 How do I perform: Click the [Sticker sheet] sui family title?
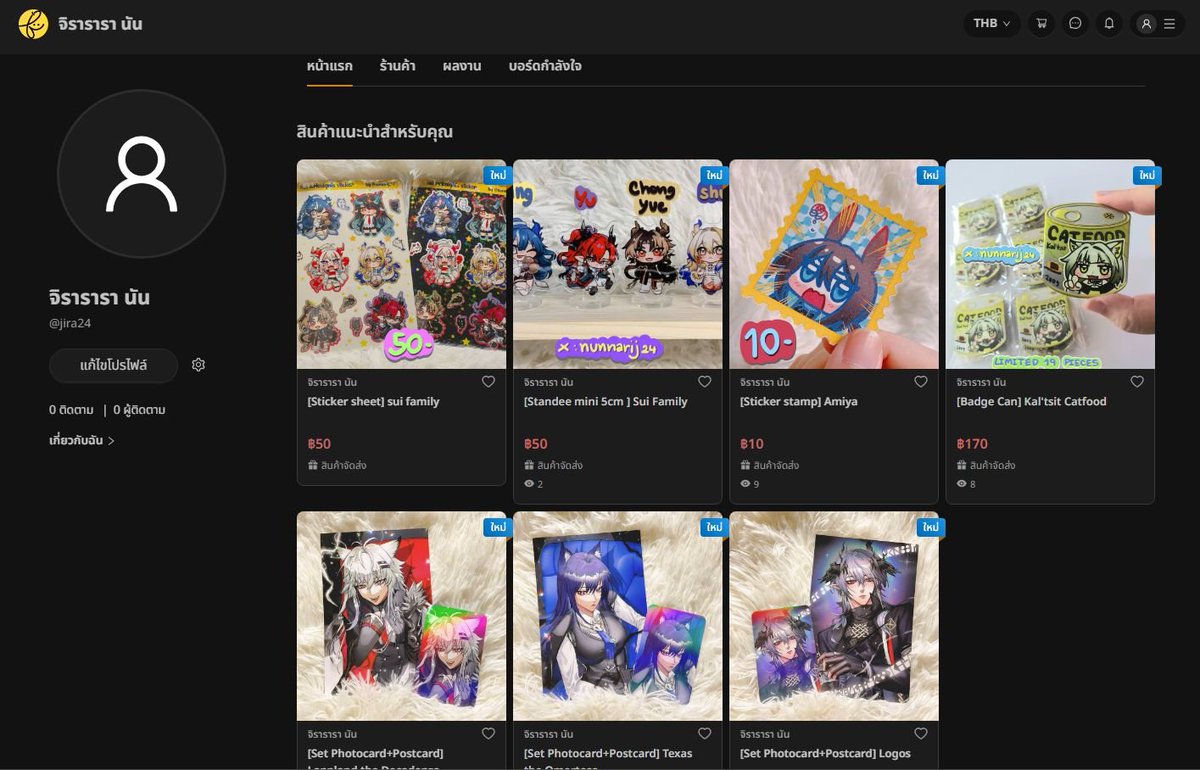point(373,402)
